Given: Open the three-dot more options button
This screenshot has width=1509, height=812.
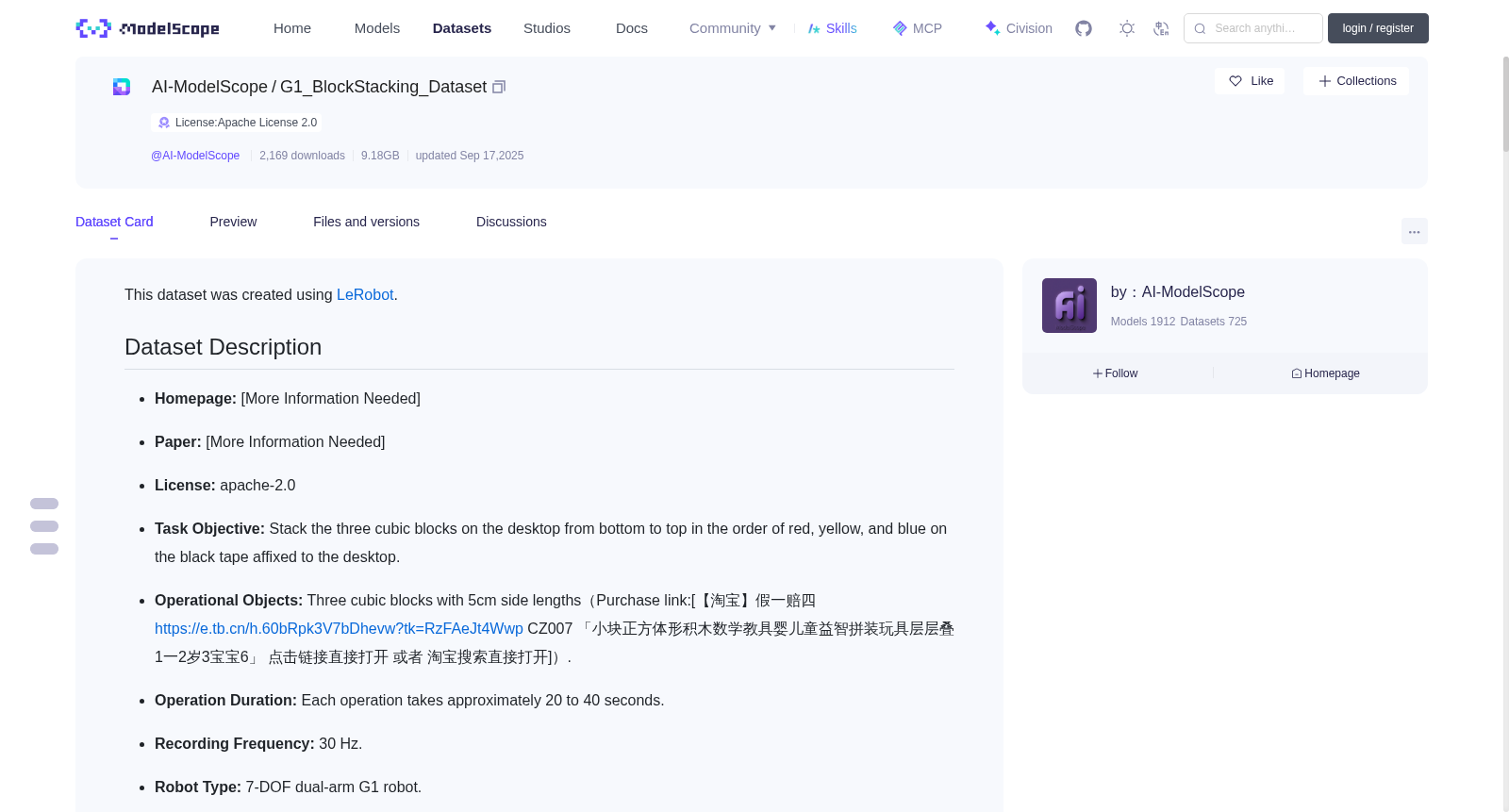Looking at the screenshot, I should pos(1414,231).
